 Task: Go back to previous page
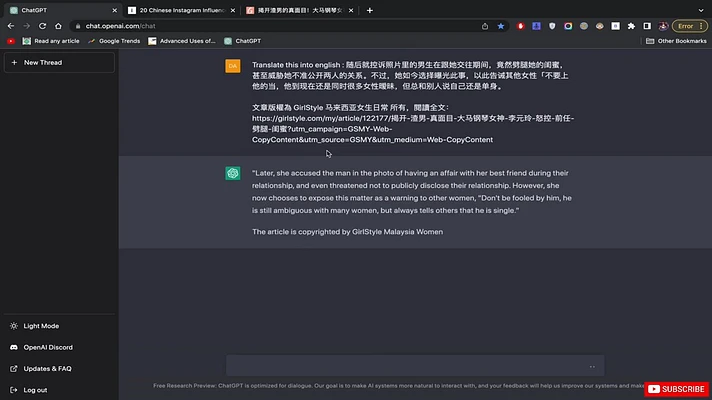pyautogui.click(x=11, y=26)
